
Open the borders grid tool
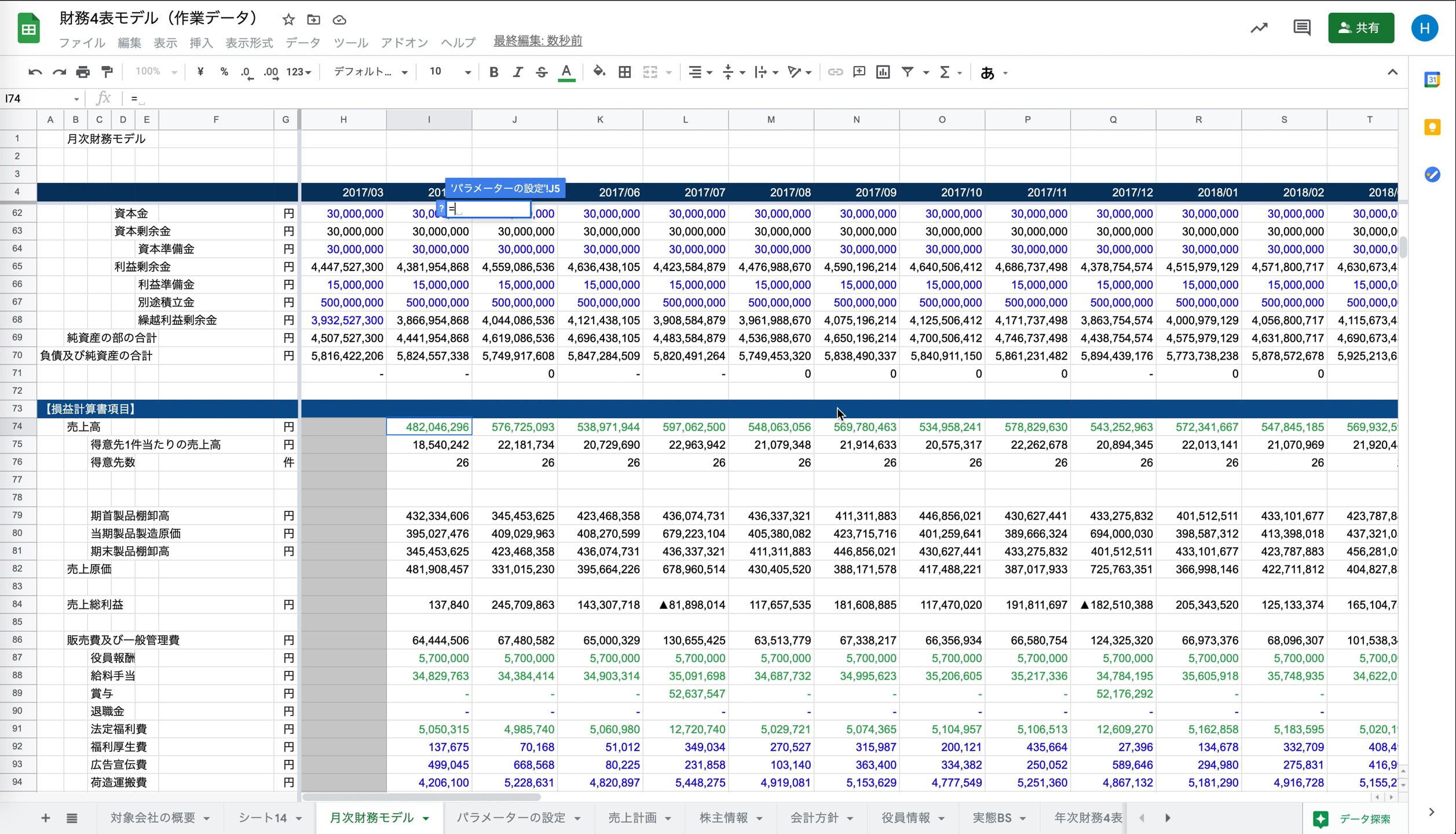click(x=624, y=72)
